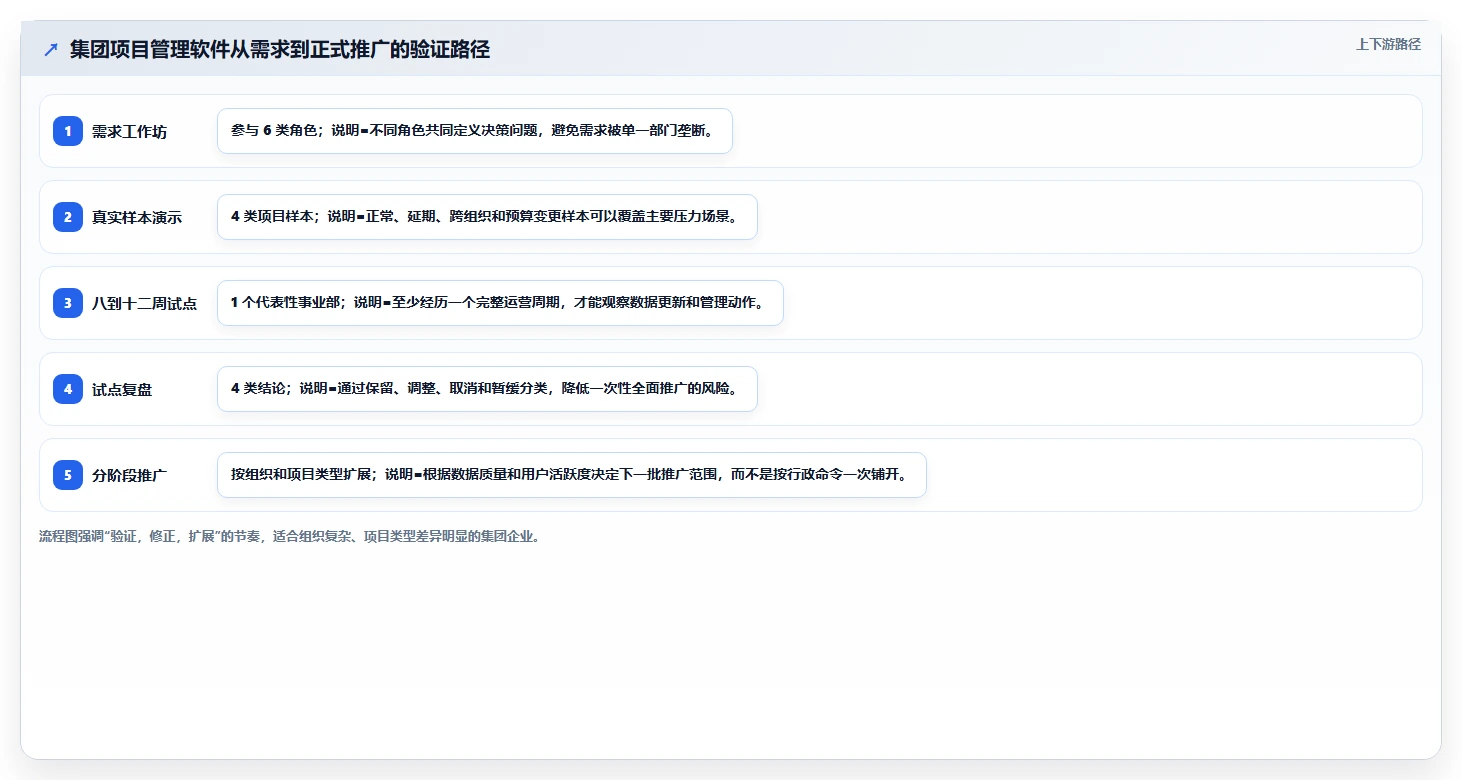The height and width of the screenshot is (780, 1462).
Task: Click the step 4 number badge
Action: coord(68,389)
